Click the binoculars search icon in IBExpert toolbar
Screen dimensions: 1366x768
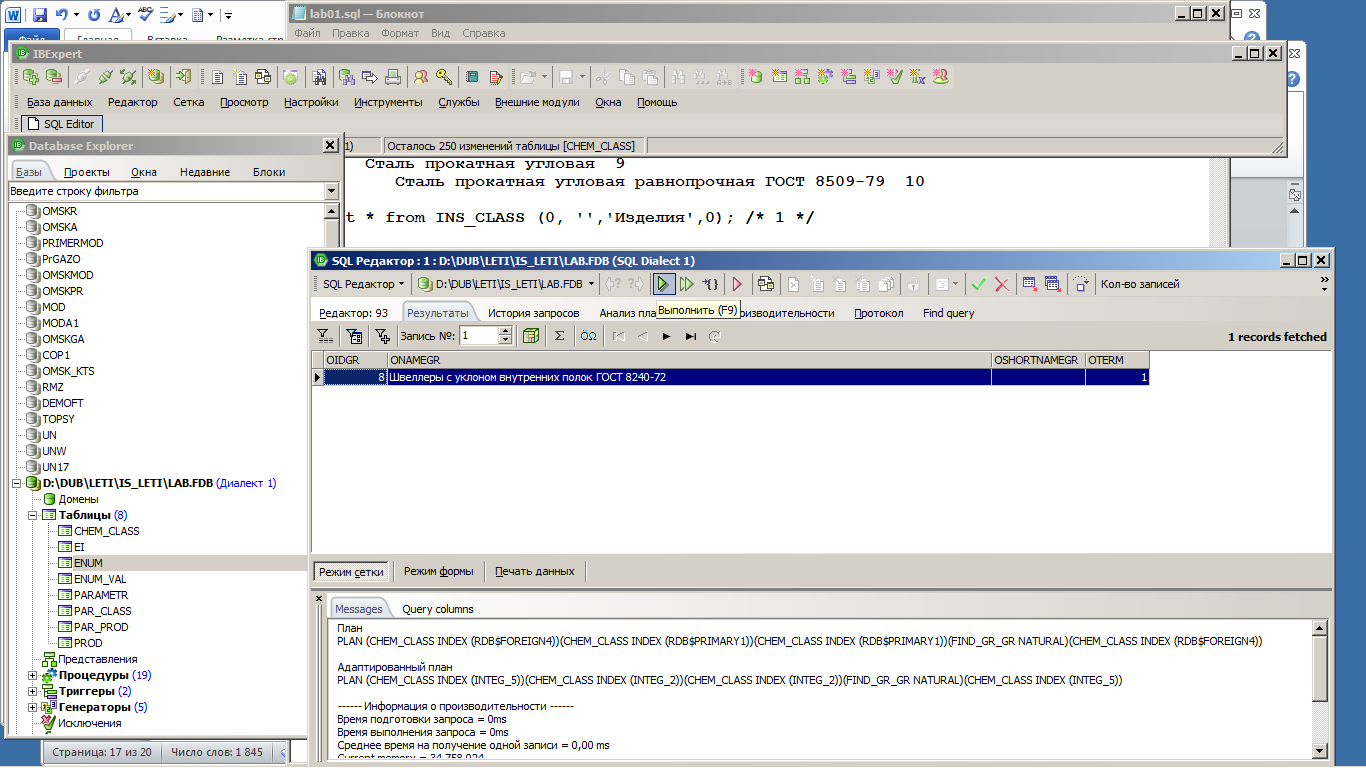pyautogui.click(x=320, y=76)
